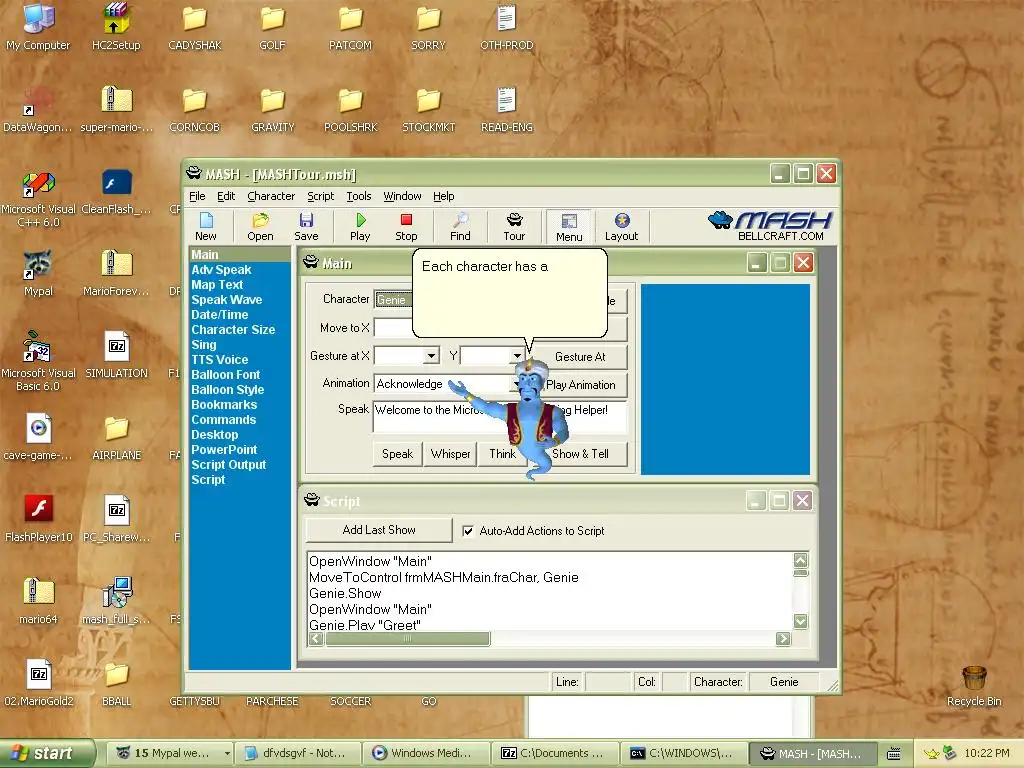Launch the Tour from the toolbar

tap(514, 227)
